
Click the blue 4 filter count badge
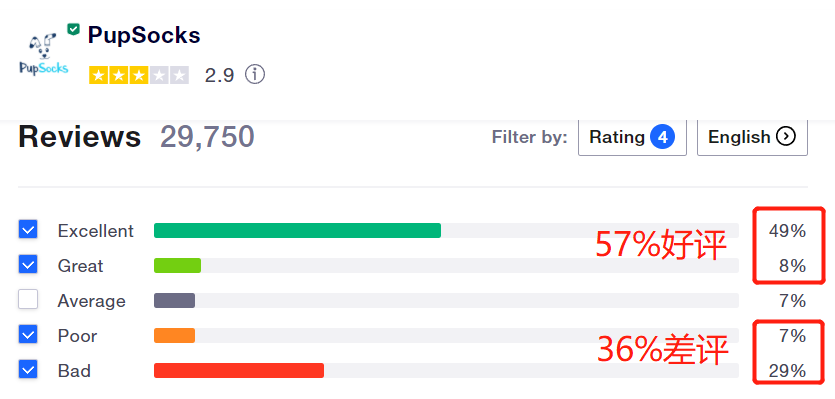tap(662, 137)
